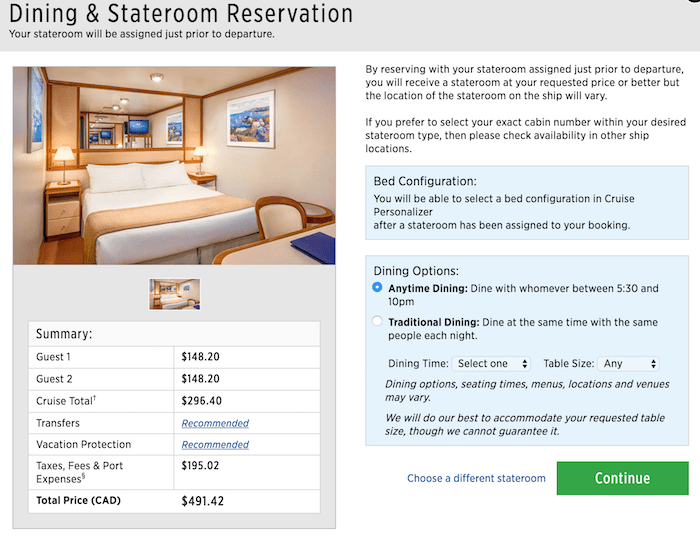Open the Dining Time dropdown
This screenshot has width=700, height=543.
click(491, 363)
